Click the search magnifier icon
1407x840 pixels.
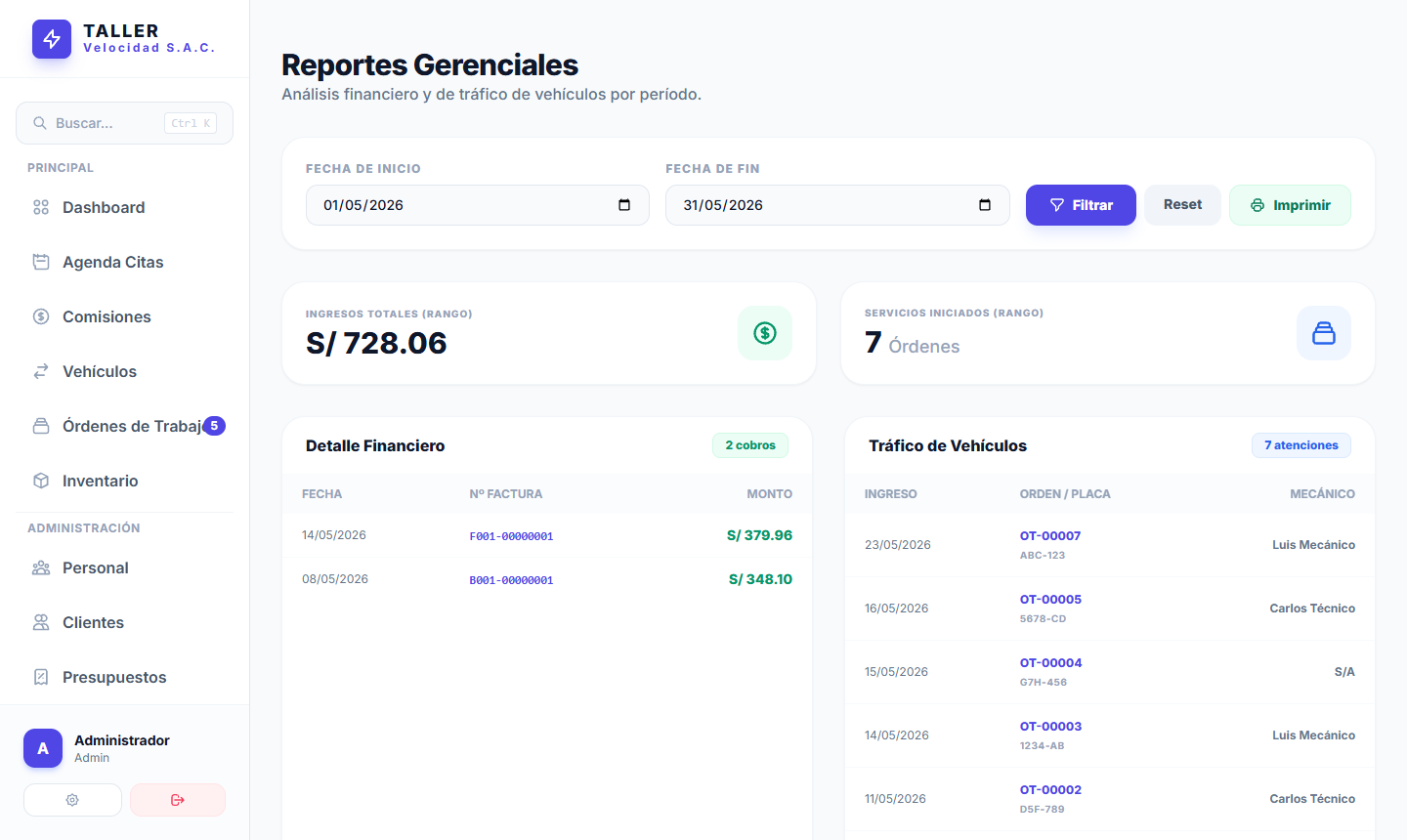point(40,123)
